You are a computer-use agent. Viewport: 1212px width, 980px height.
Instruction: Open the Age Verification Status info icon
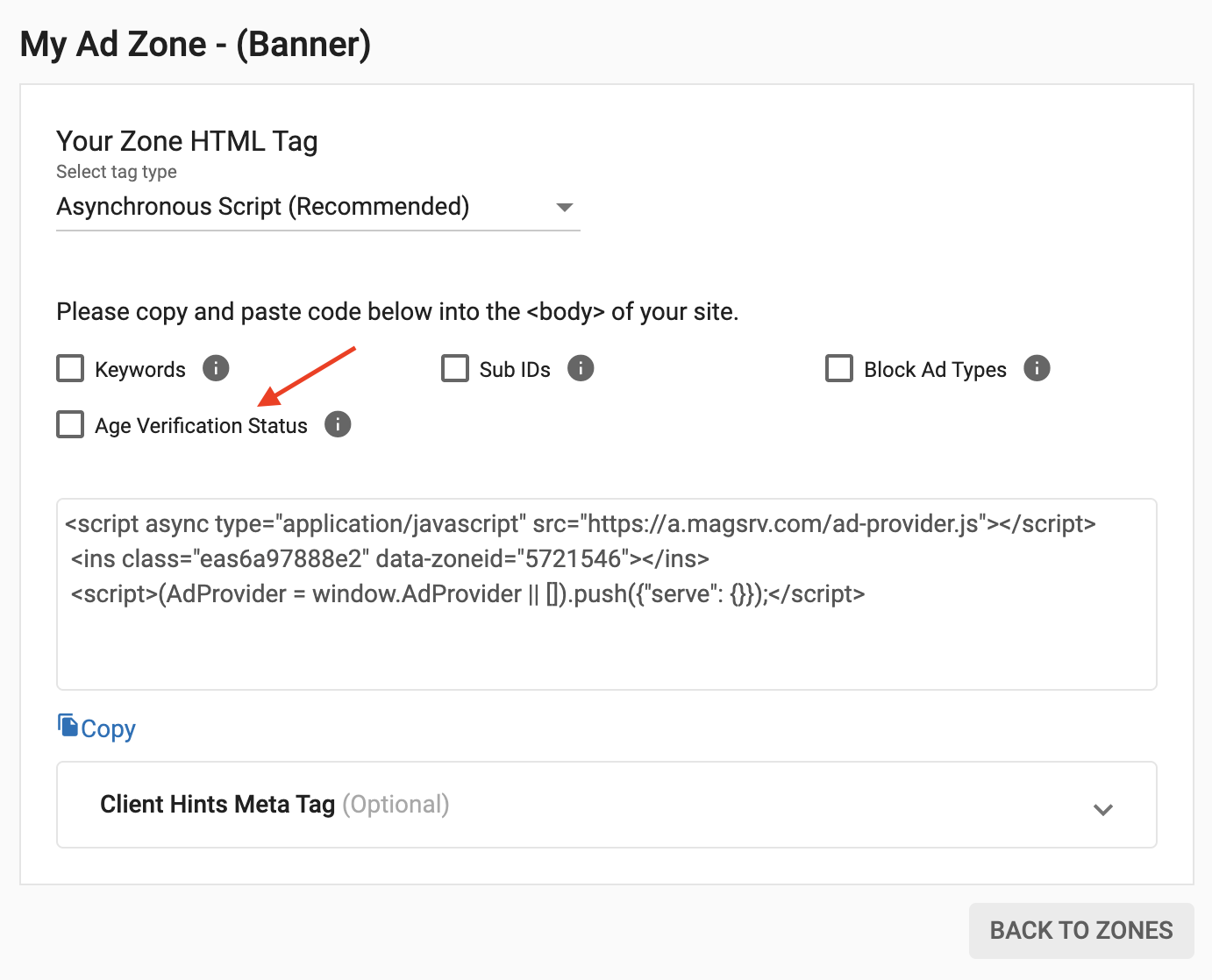click(x=338, y=424)
